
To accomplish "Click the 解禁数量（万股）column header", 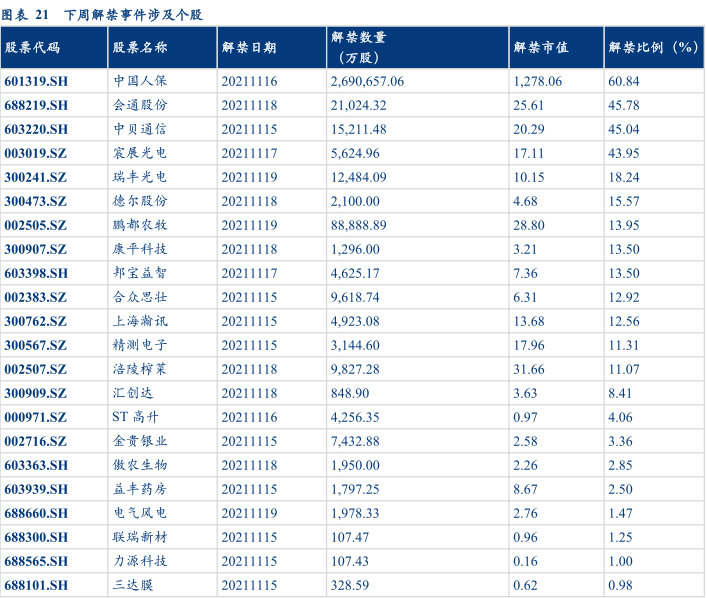I will tap(418, 47).
